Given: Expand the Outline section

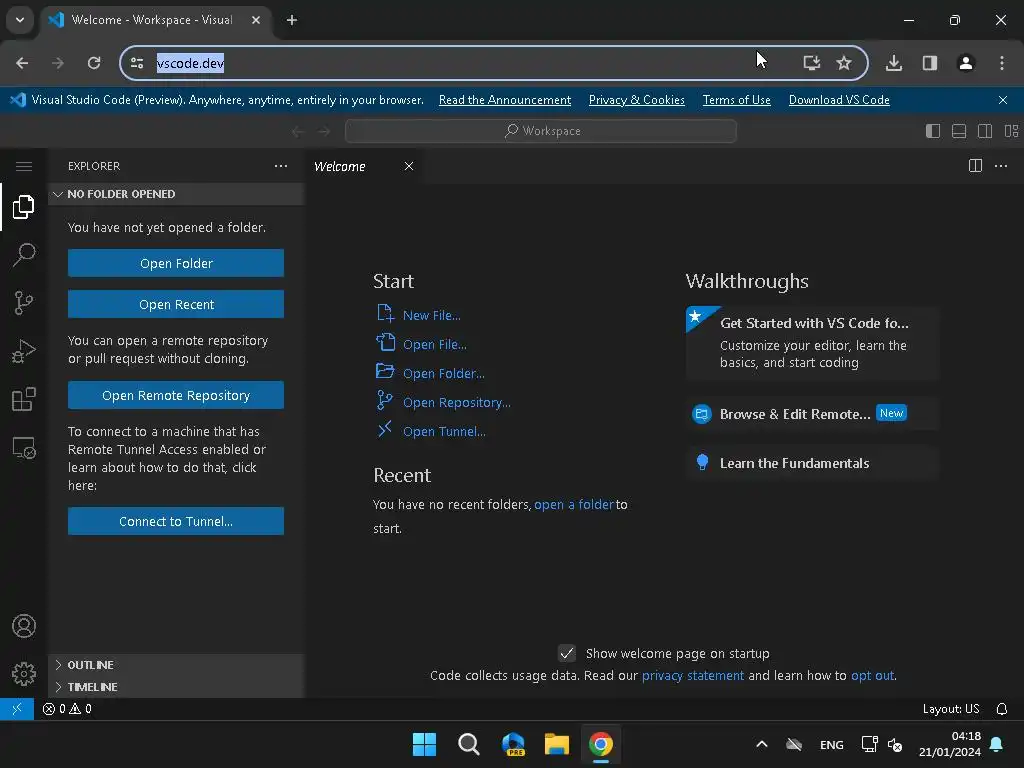Looking at the screenshot, I should click(x=176, y=665).
